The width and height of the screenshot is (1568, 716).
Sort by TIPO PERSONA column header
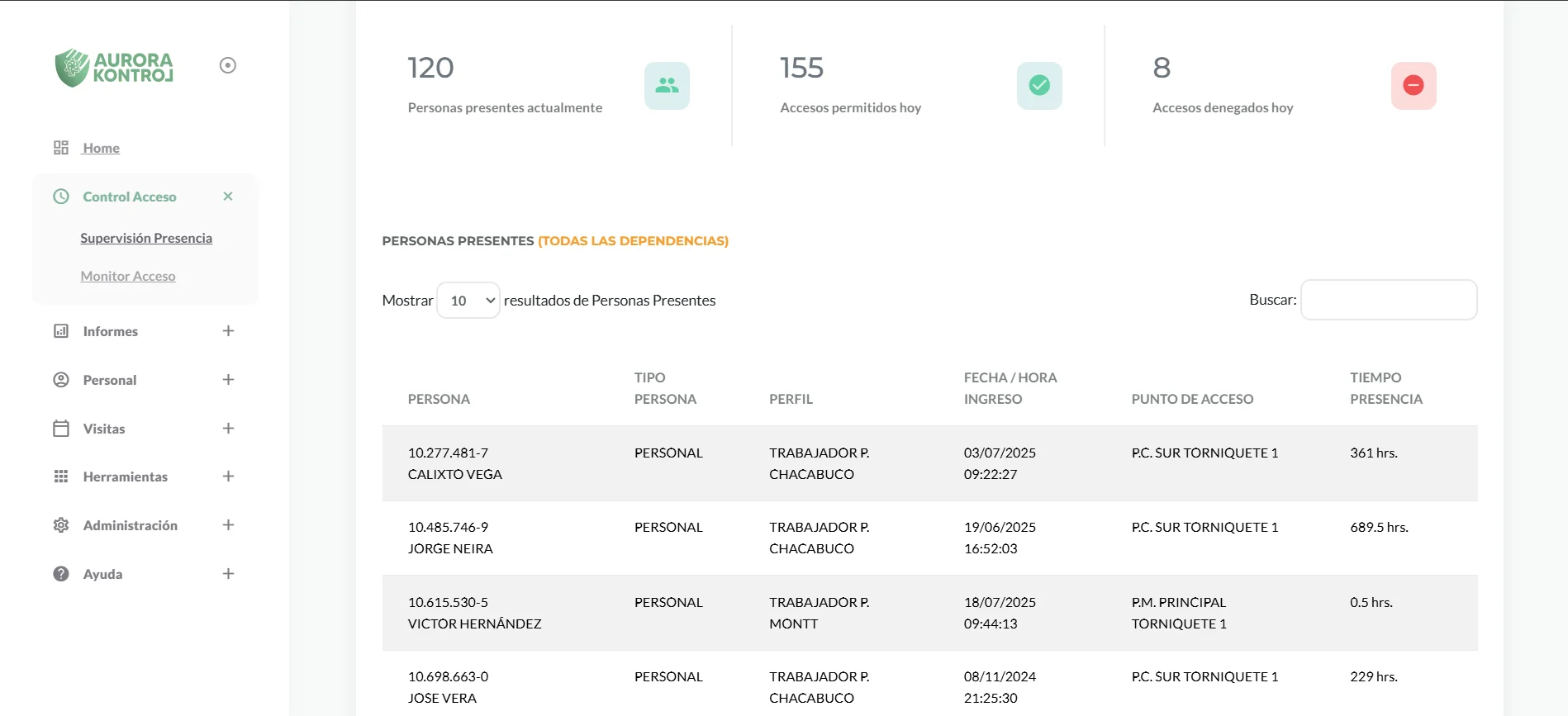point(665,388)
